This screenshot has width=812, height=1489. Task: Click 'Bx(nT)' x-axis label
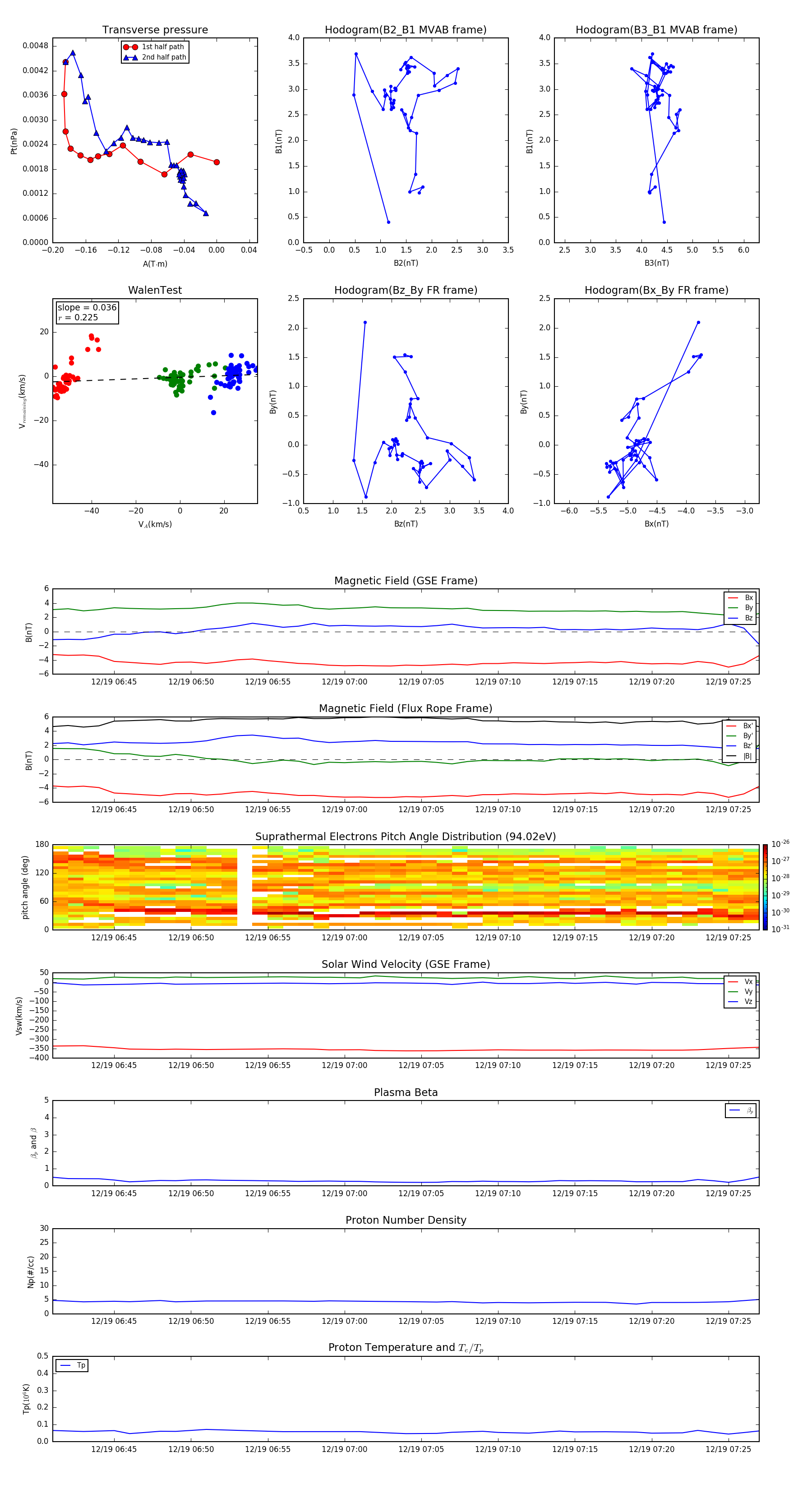[656, 524]
